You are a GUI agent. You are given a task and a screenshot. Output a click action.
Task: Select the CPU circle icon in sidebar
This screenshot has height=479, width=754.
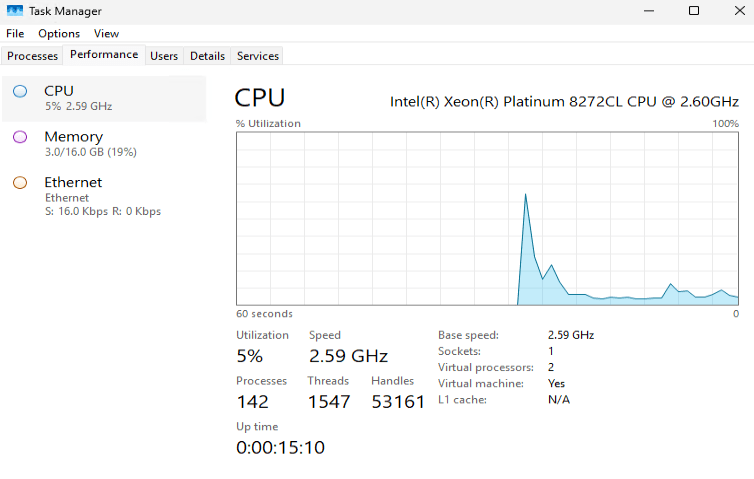point(20,91)
